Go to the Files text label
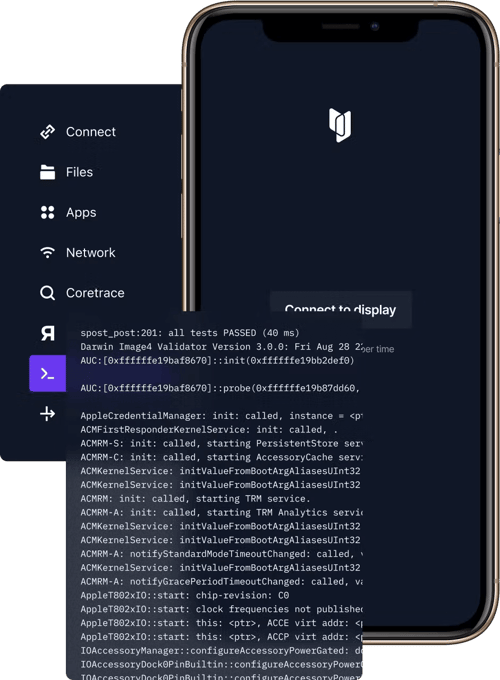500x680 pixels. (79, 172)
